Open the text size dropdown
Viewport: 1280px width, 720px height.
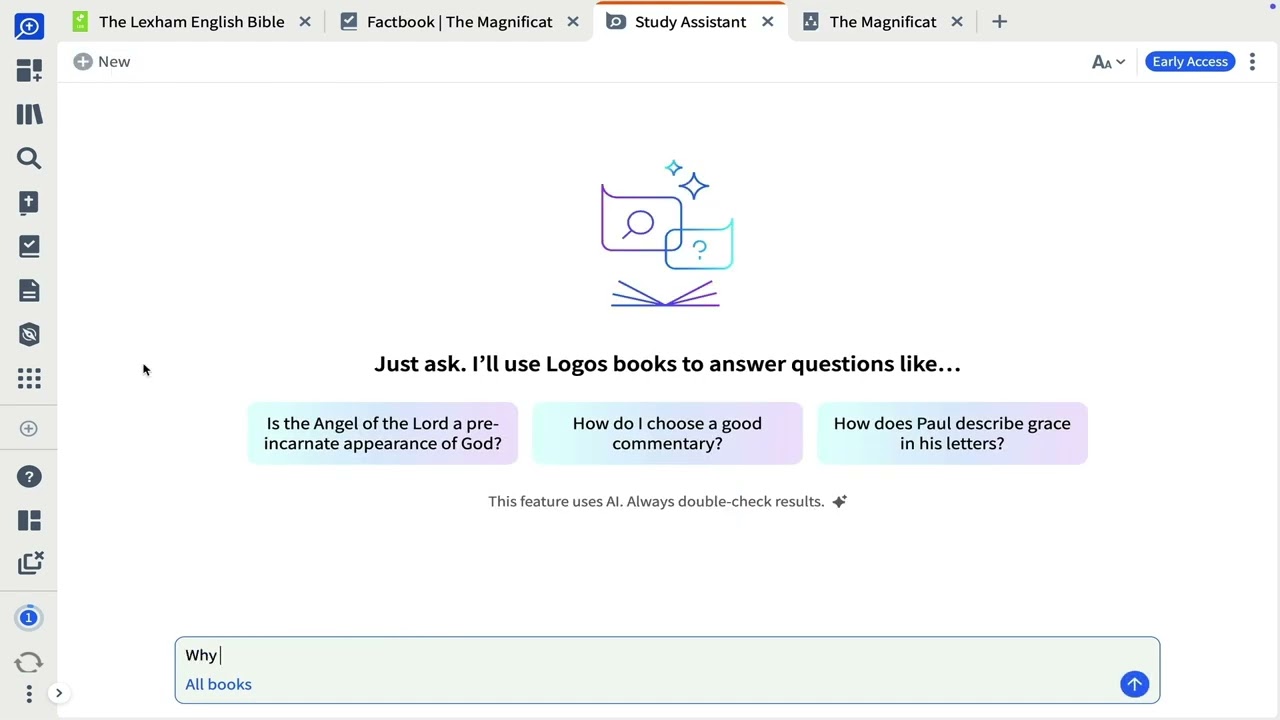[x=1108, y=62]
